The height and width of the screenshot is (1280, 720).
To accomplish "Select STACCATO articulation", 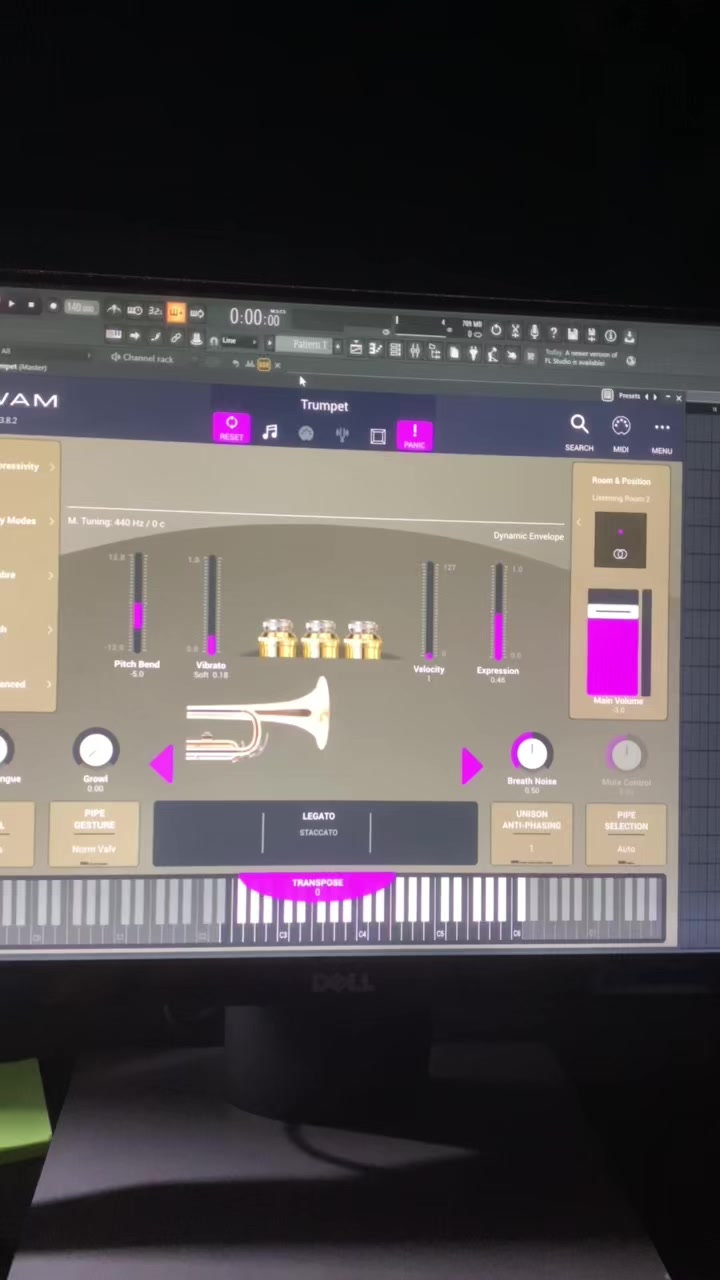I will [x=318, y=832].
